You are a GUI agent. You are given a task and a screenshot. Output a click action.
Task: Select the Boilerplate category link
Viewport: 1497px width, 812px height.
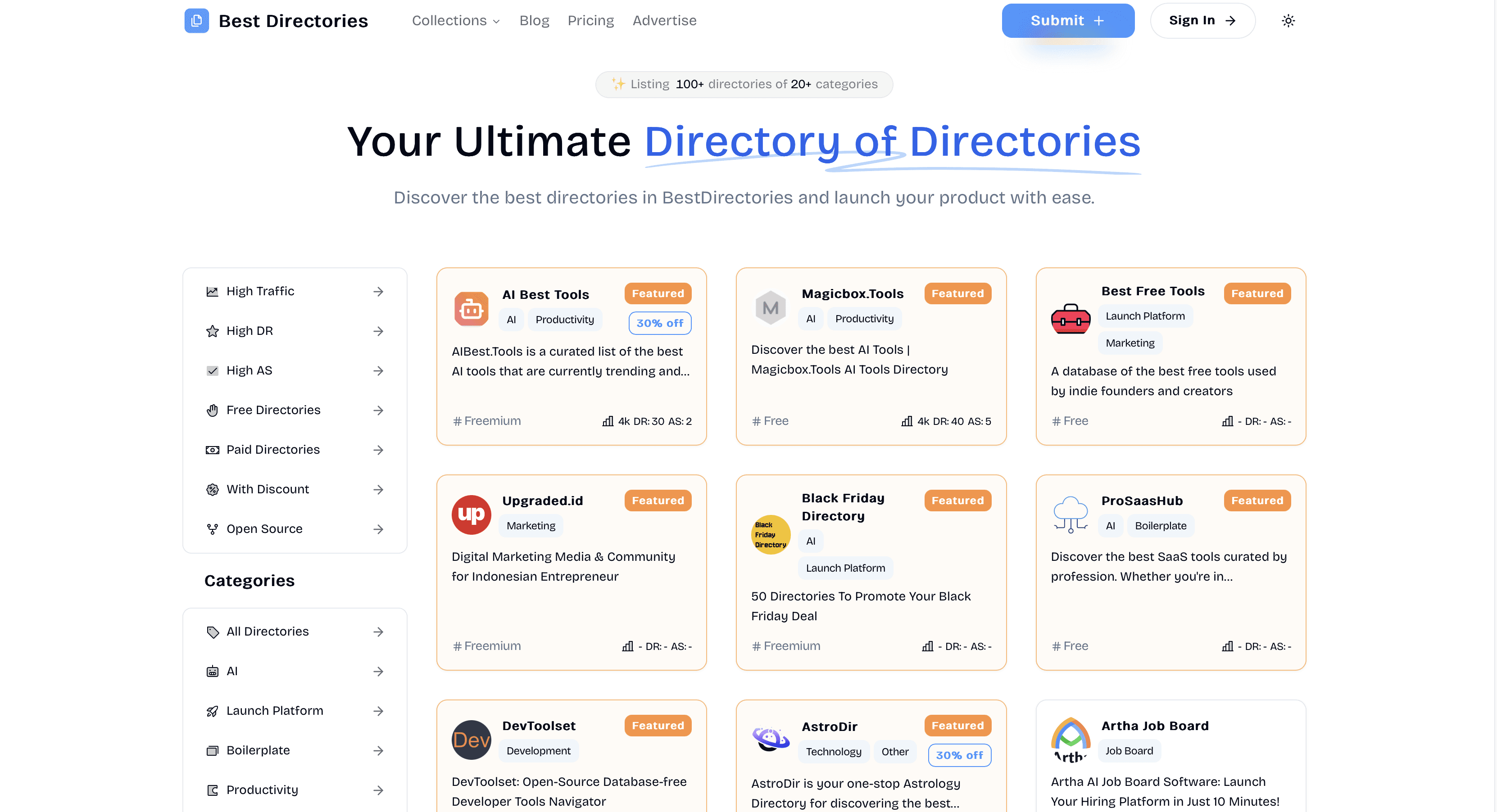click(x=295, y=750)
